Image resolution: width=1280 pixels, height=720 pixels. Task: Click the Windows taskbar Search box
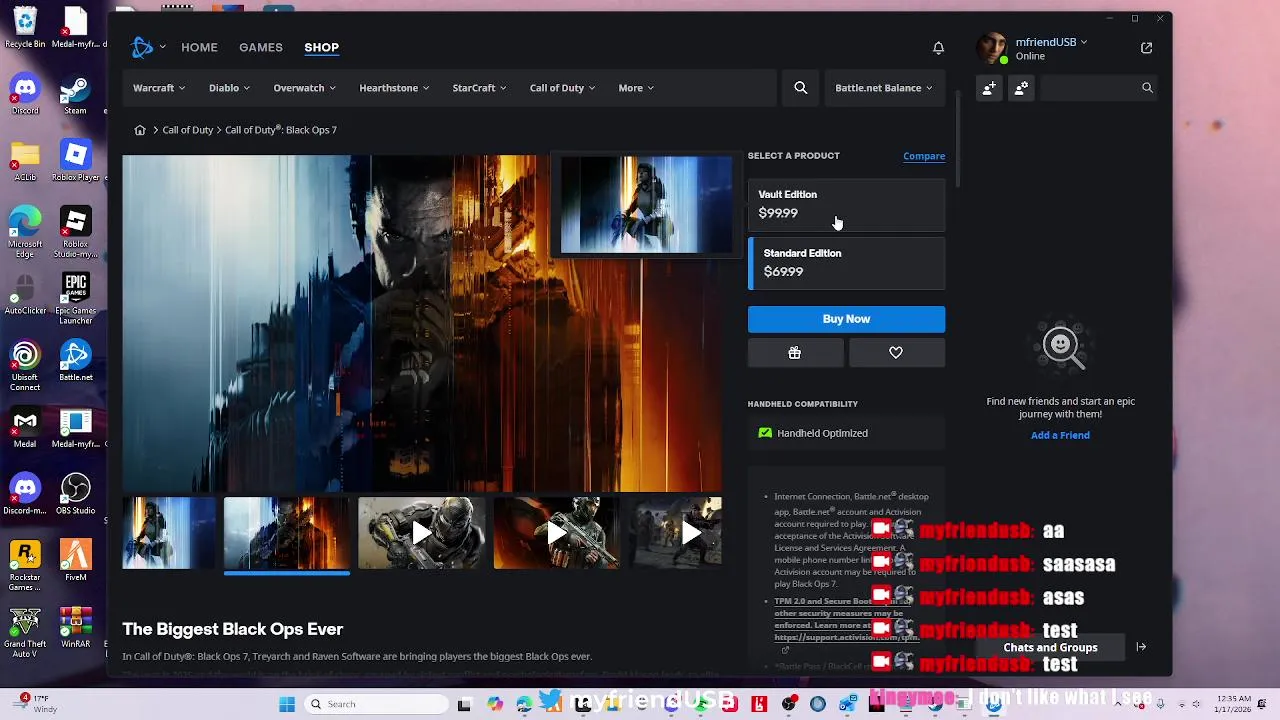pyautogui.click(x=376, y=704)
